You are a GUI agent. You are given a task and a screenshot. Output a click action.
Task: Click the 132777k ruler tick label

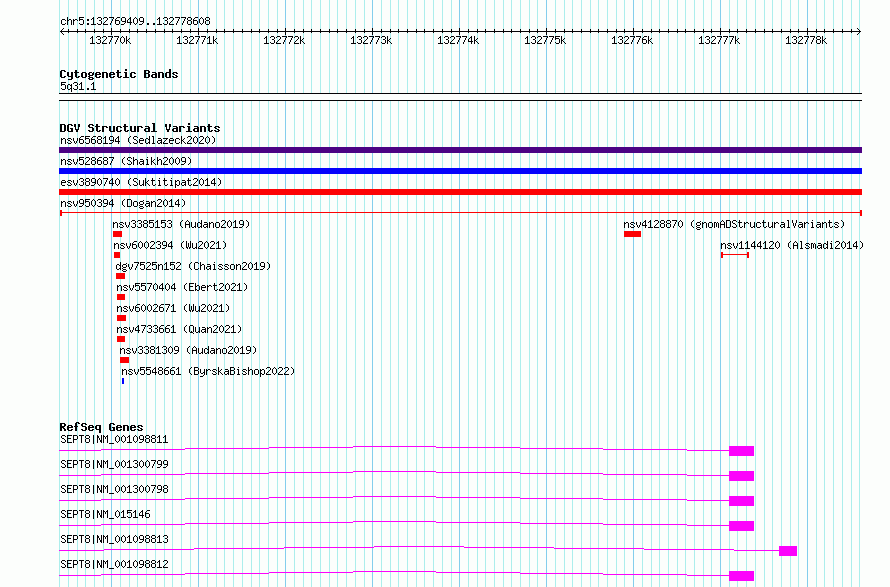point(719,41)
